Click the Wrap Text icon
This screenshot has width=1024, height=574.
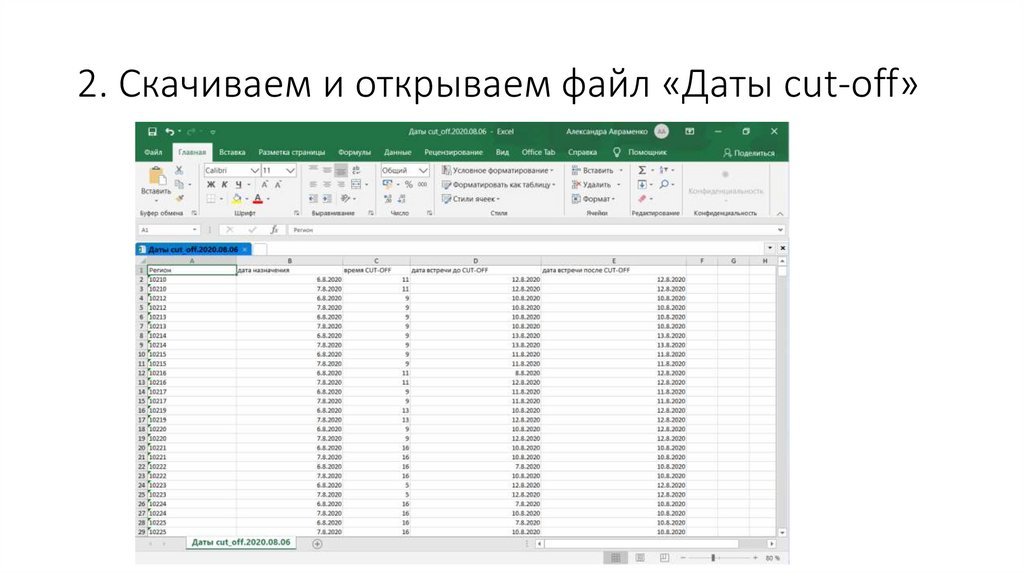click(x=356, y=170)
